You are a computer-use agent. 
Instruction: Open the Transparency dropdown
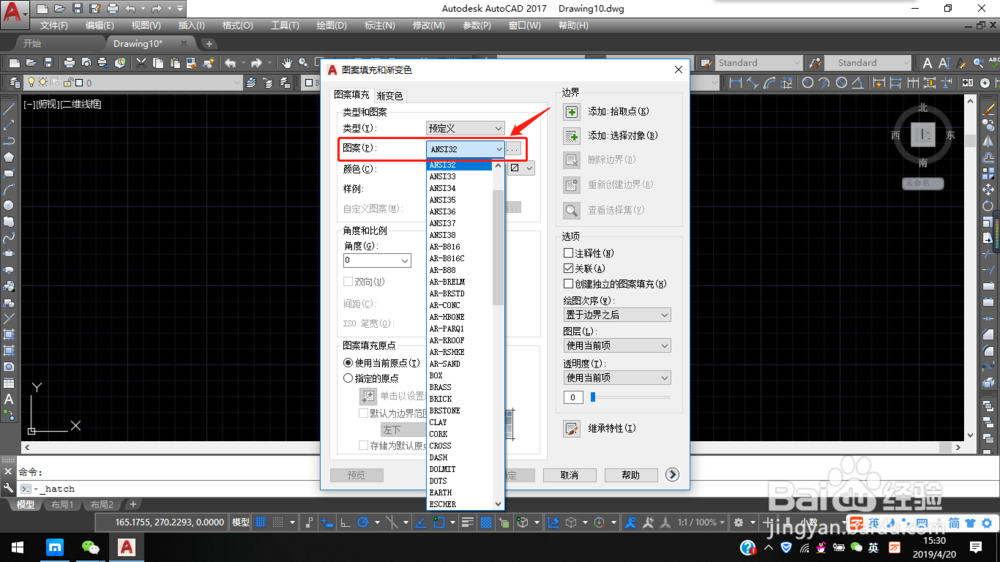click(x=617, y=378)
